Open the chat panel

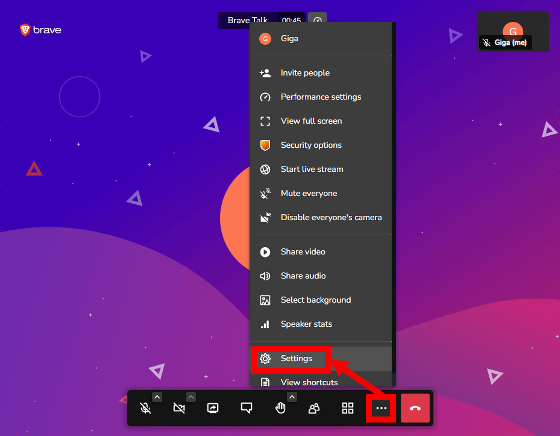click(246, 408)
